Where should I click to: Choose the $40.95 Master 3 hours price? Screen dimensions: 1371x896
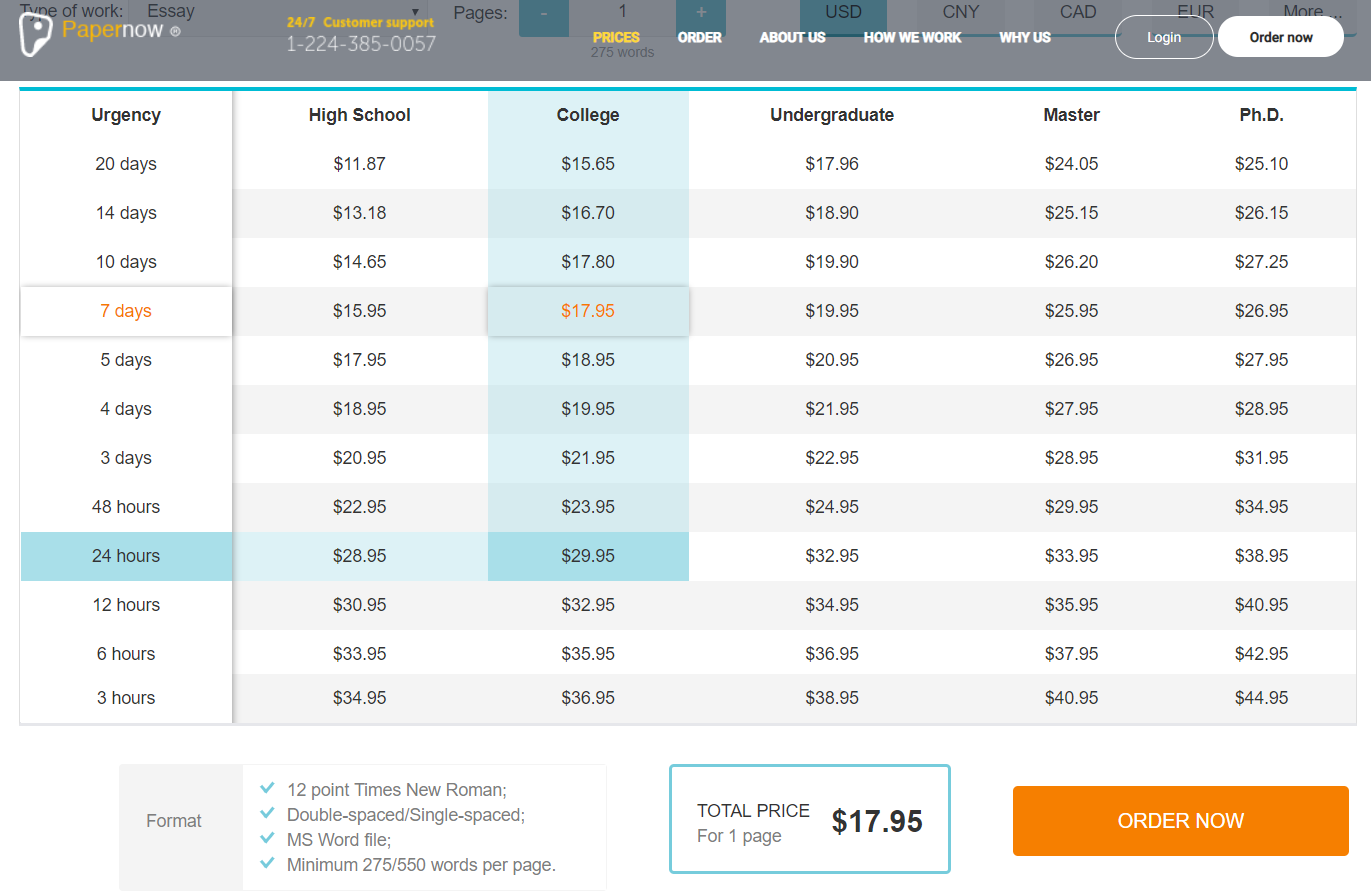[1071, 698]
